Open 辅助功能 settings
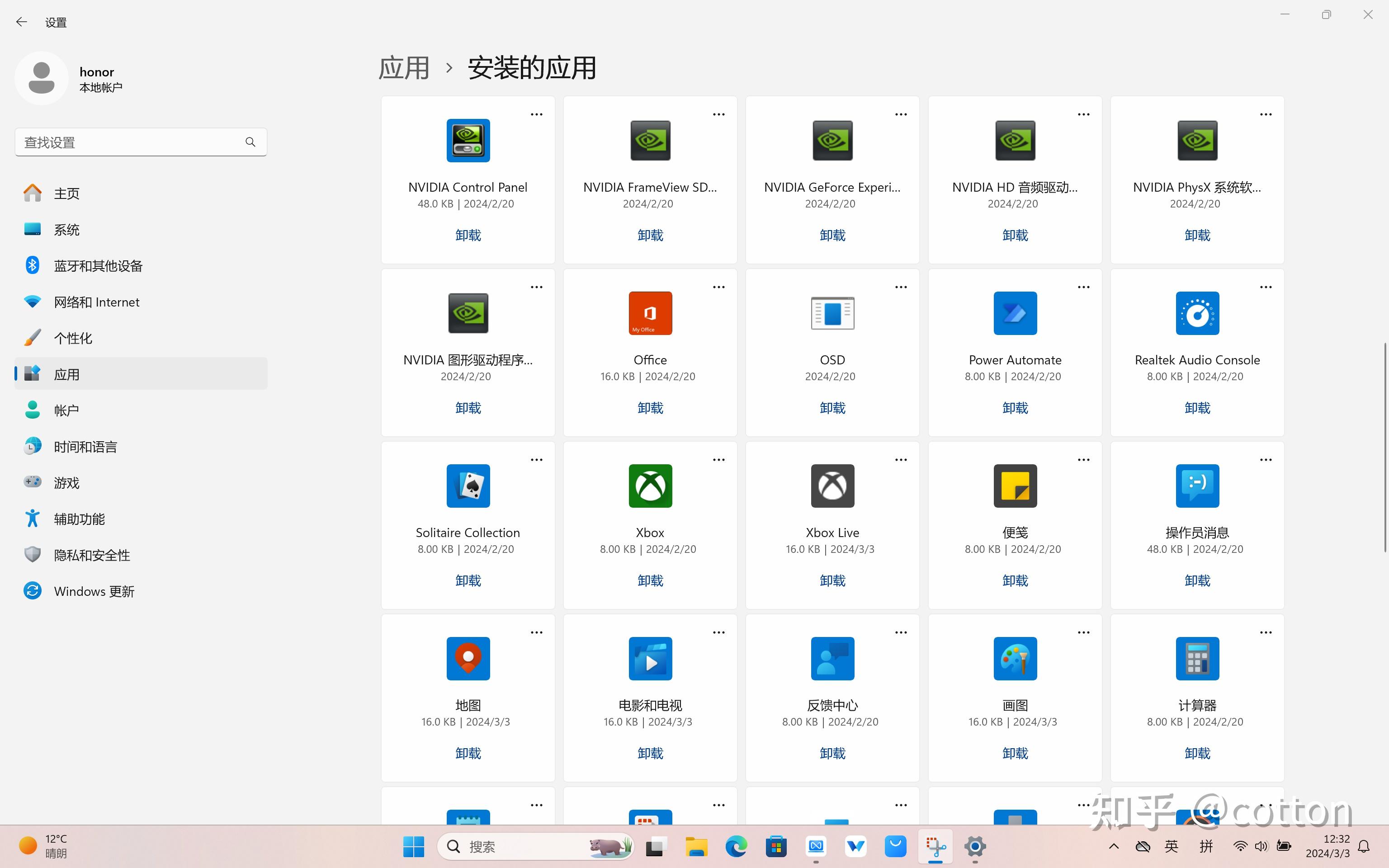Image resolution: width=1389 pixels, height=868 pixels. pos(141,519)
